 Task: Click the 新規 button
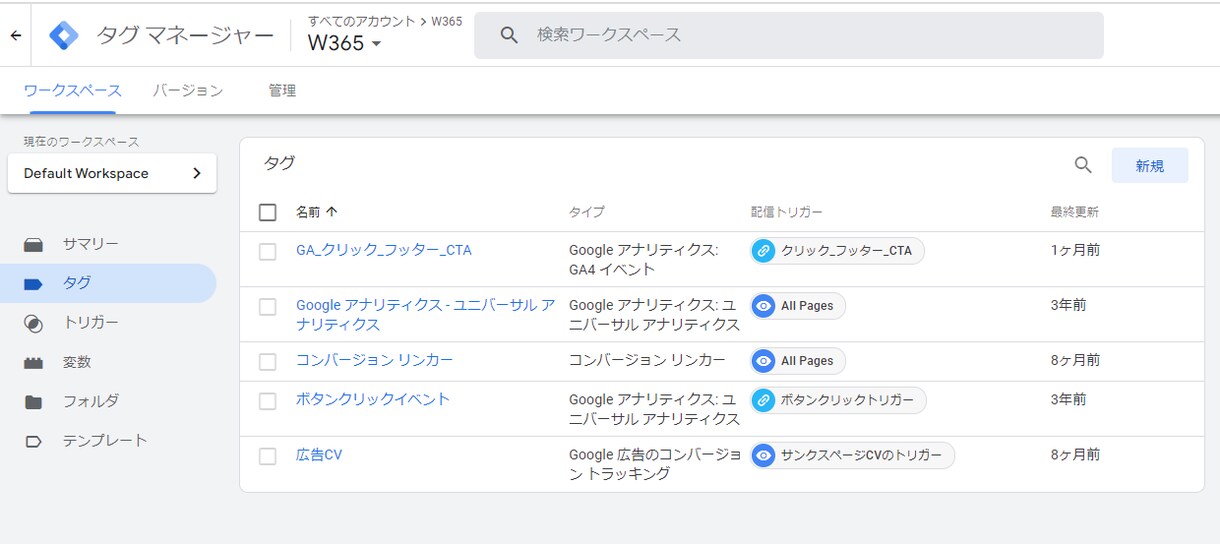[x=1150, y=166]
